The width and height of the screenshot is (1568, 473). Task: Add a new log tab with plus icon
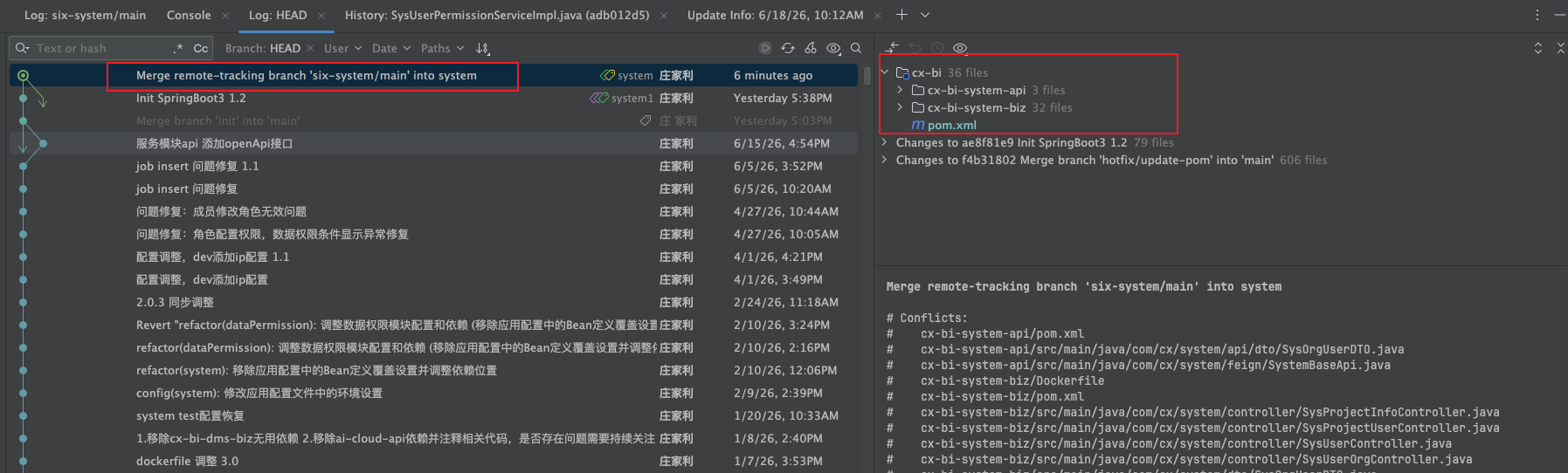pos(901,15)
